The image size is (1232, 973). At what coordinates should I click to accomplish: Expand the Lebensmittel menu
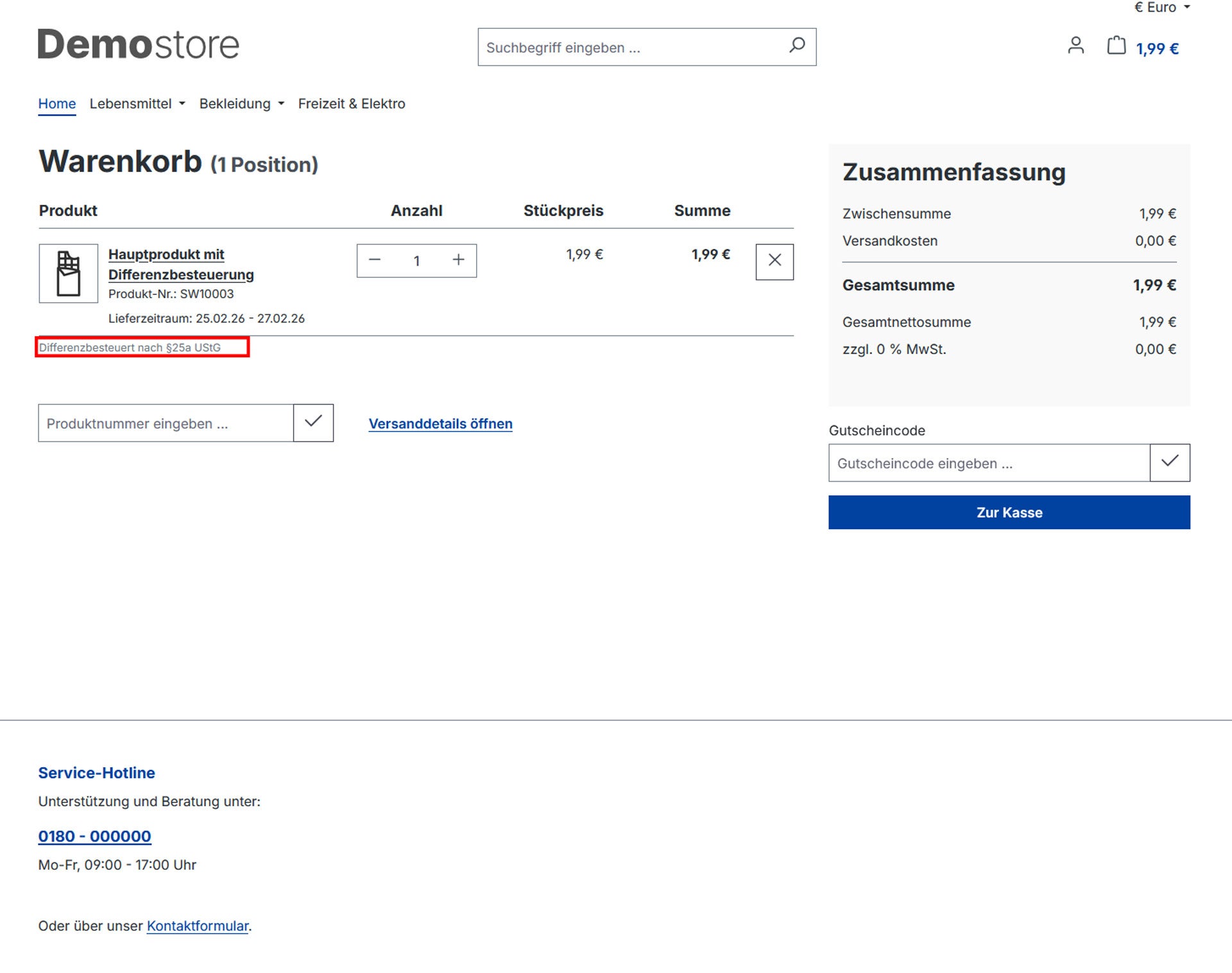137,104
